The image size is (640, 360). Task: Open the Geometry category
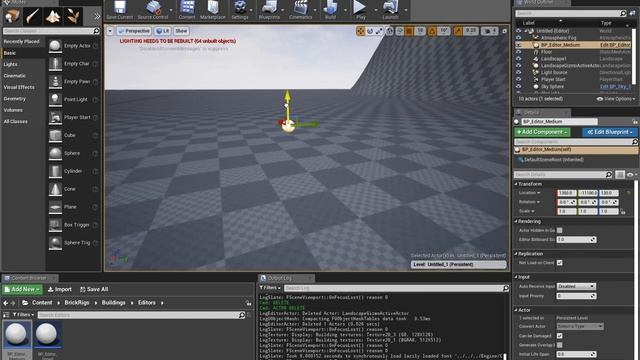[x=15, y=99]
